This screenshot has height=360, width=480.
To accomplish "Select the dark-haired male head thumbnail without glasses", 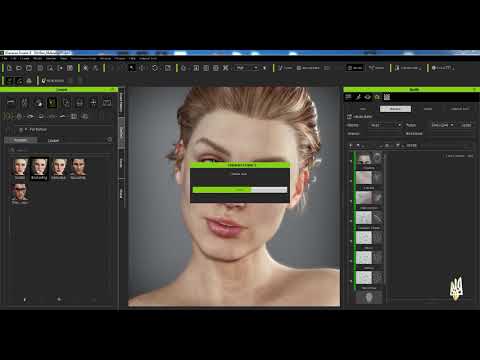I will click(78, 169).
